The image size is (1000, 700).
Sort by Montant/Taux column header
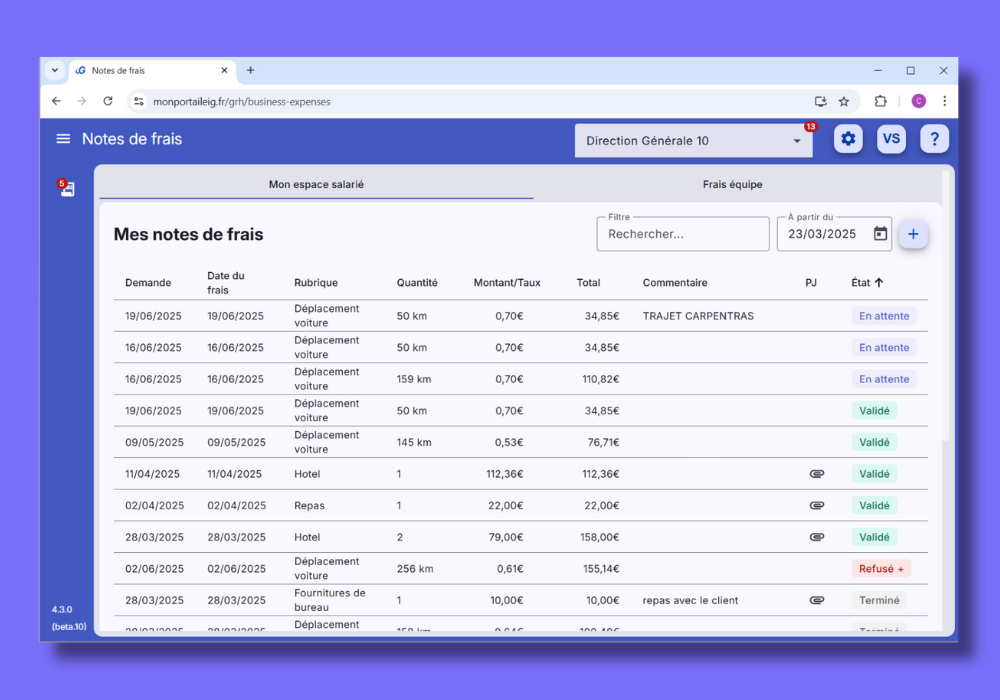pos(506,282)
